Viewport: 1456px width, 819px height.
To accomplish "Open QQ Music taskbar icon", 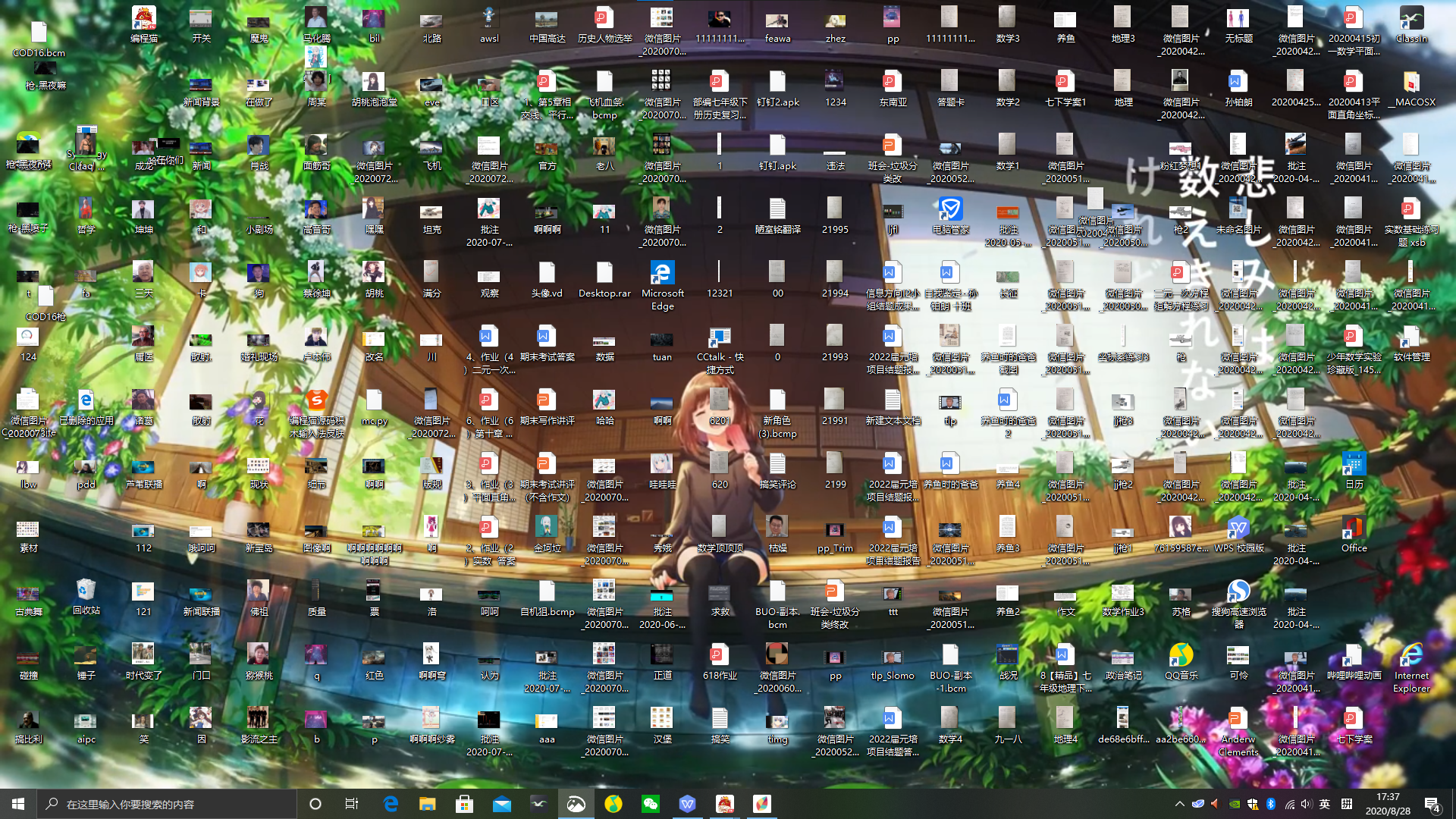I will click(x=613, y=804).
